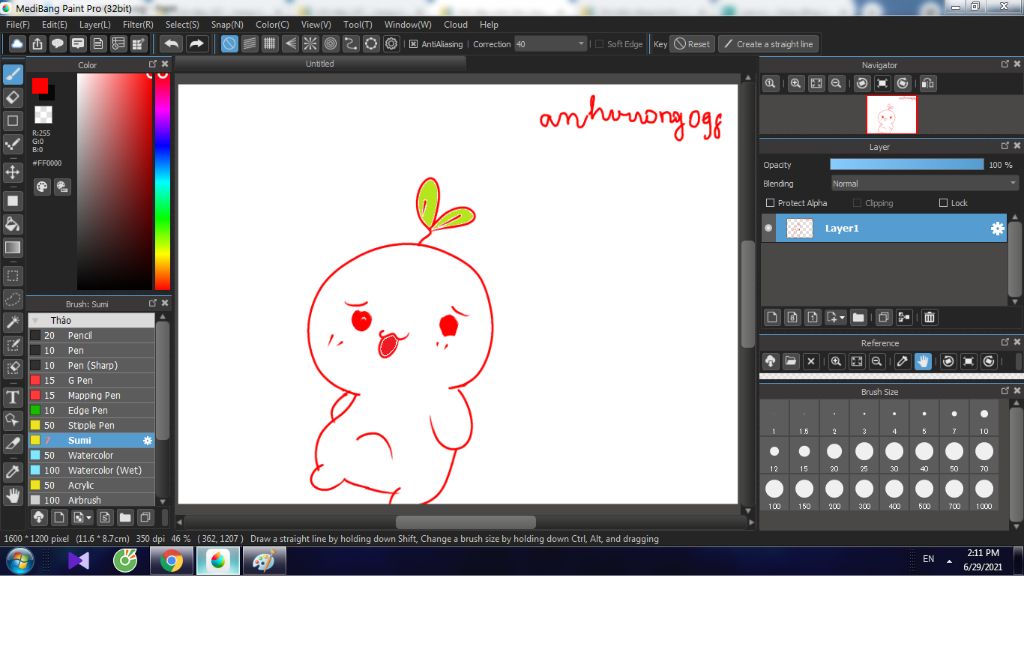Screen dimensions: 1024x661
Task: Choose brush size 30 preset
Action: click(894, 455)
